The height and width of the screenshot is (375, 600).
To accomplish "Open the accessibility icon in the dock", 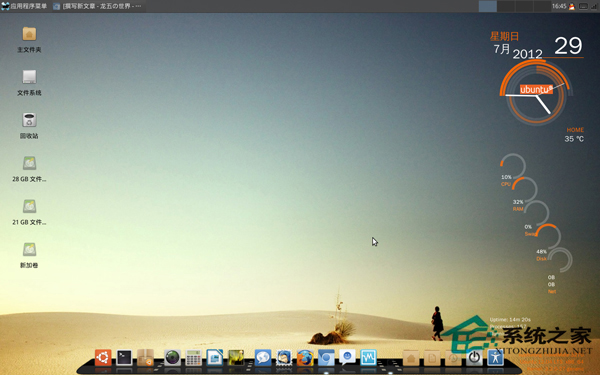I will tap(496, 358).
